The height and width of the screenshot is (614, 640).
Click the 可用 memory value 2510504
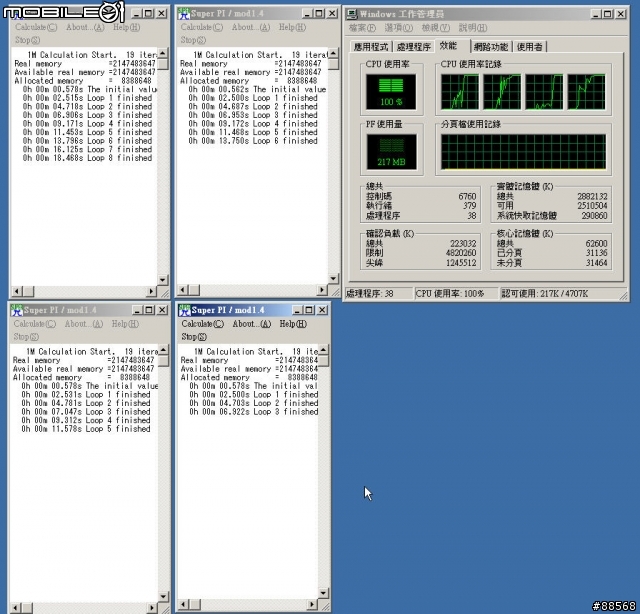(592, 206)
